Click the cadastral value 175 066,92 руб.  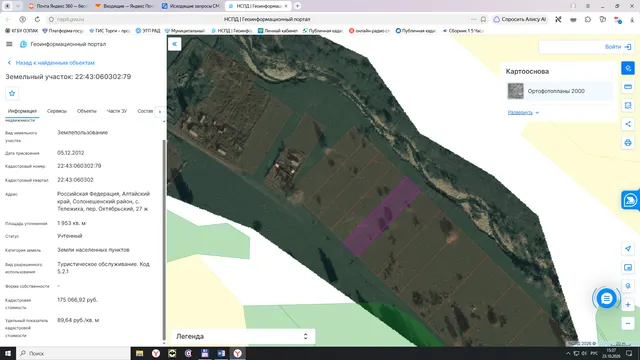77,300
